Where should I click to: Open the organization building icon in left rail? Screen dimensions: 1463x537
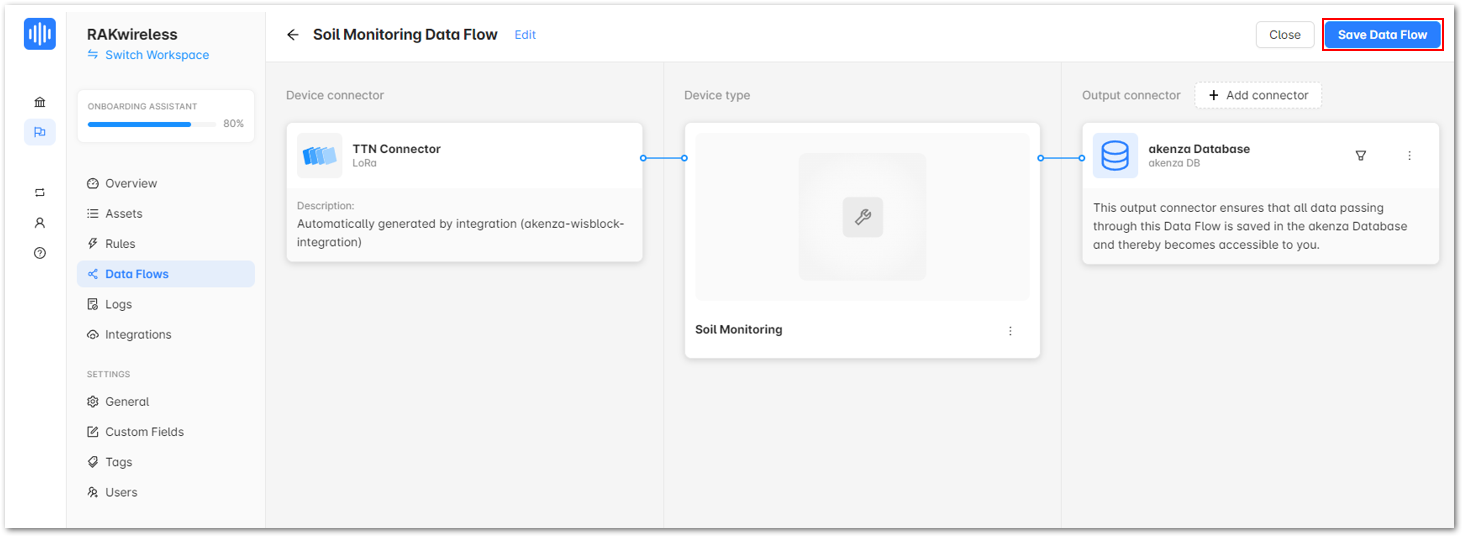point(40,102)
